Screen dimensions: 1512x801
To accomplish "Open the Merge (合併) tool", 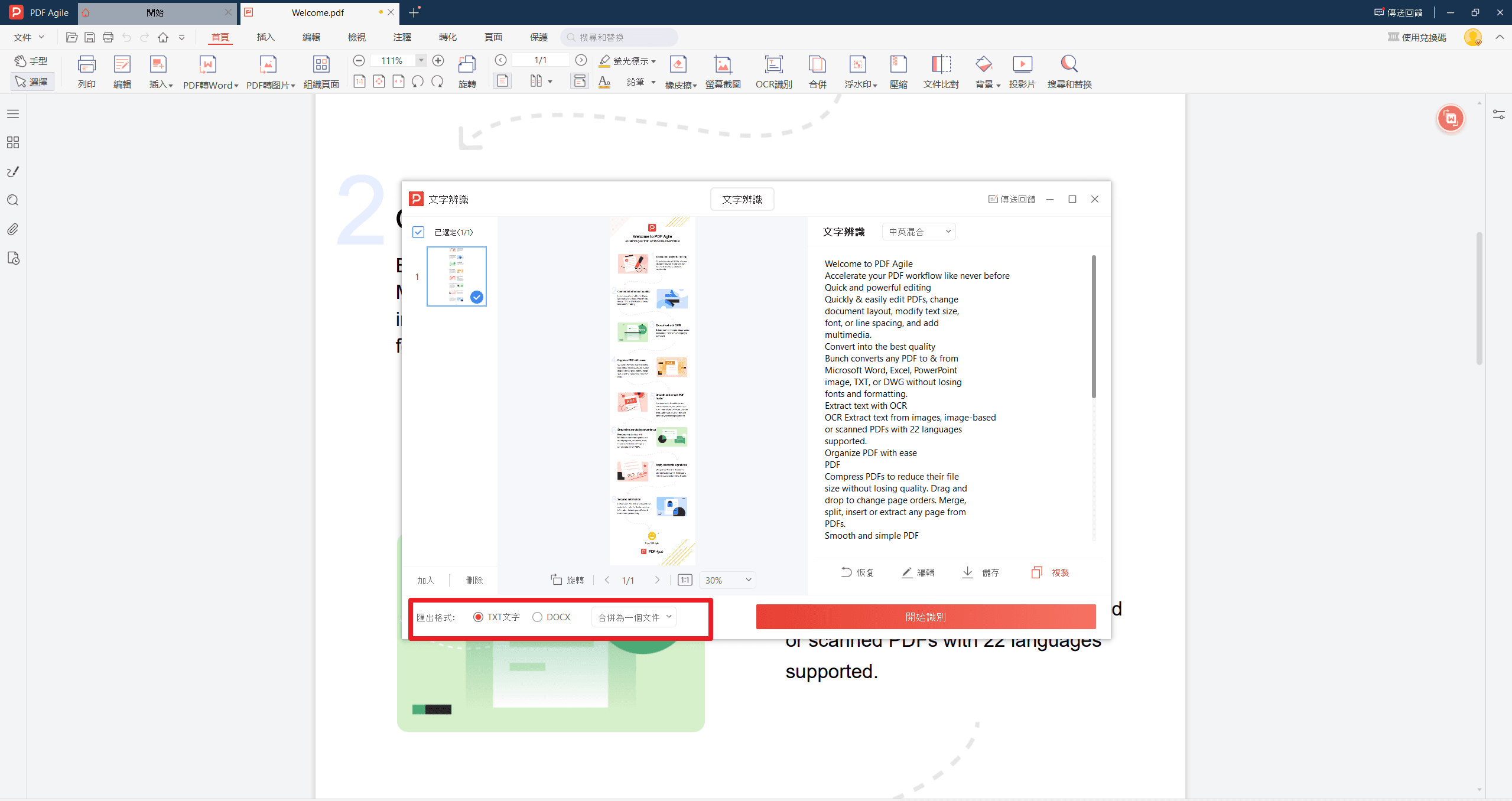I will coord(817,72).
